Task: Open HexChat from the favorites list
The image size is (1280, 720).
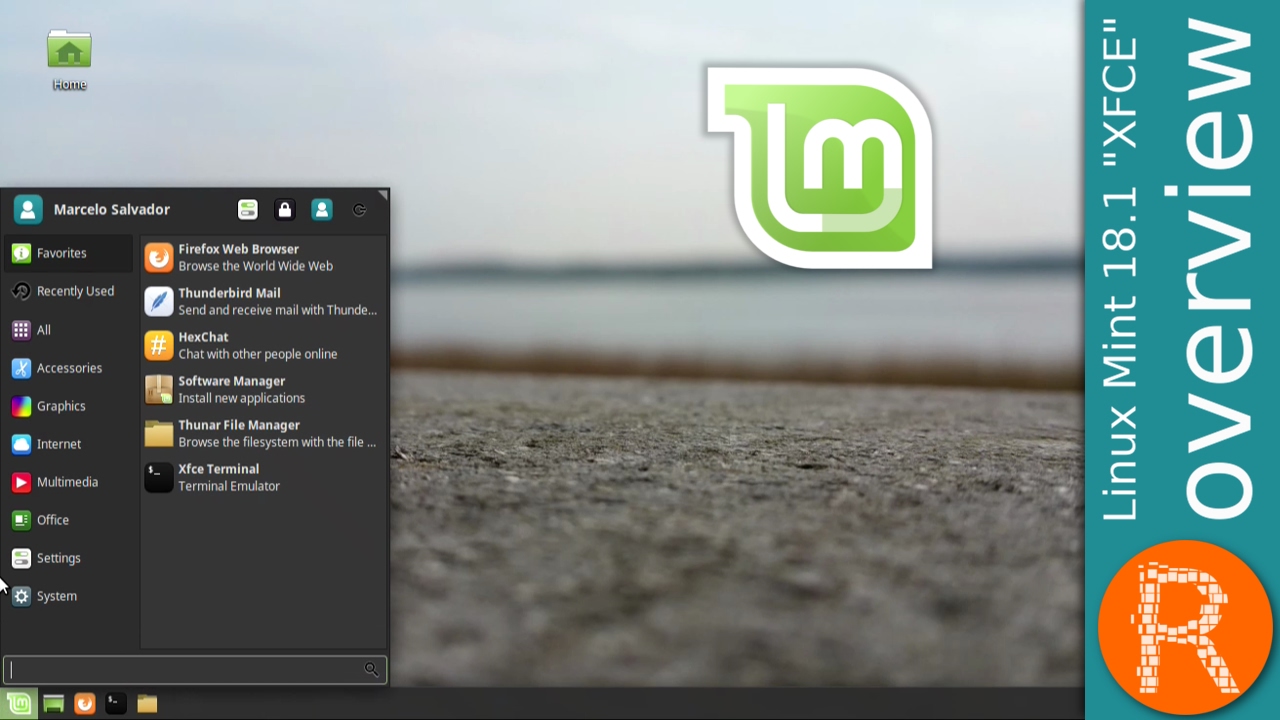Action: (263, 345)
